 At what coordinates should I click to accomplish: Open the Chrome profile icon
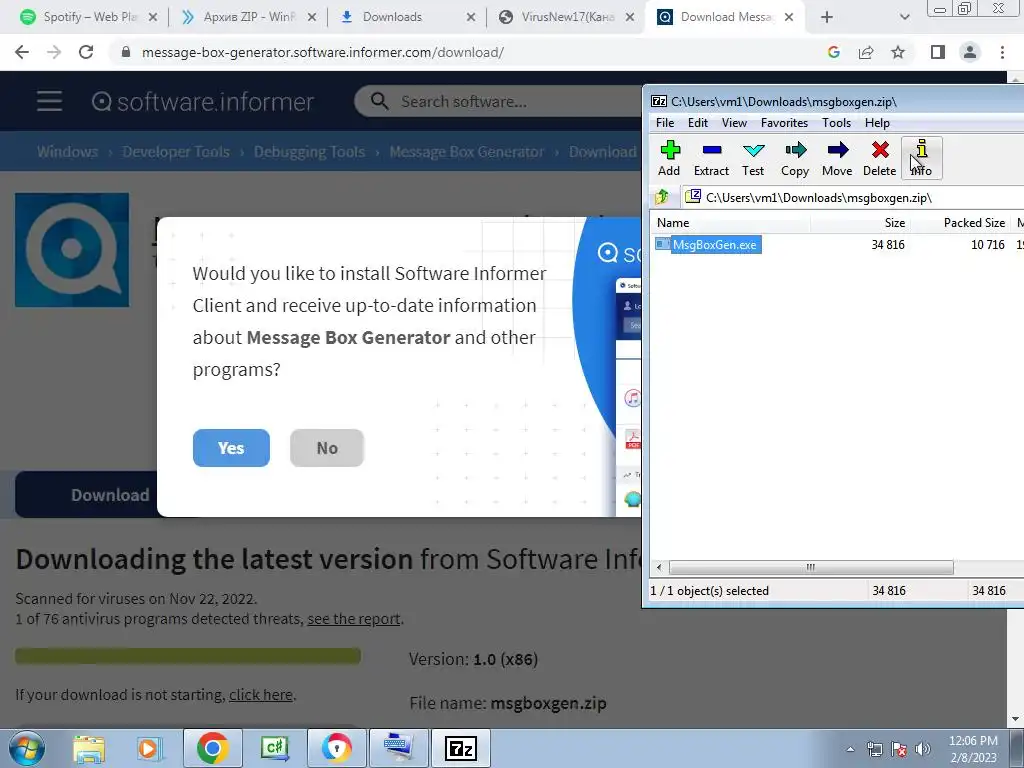click(970, 52)
